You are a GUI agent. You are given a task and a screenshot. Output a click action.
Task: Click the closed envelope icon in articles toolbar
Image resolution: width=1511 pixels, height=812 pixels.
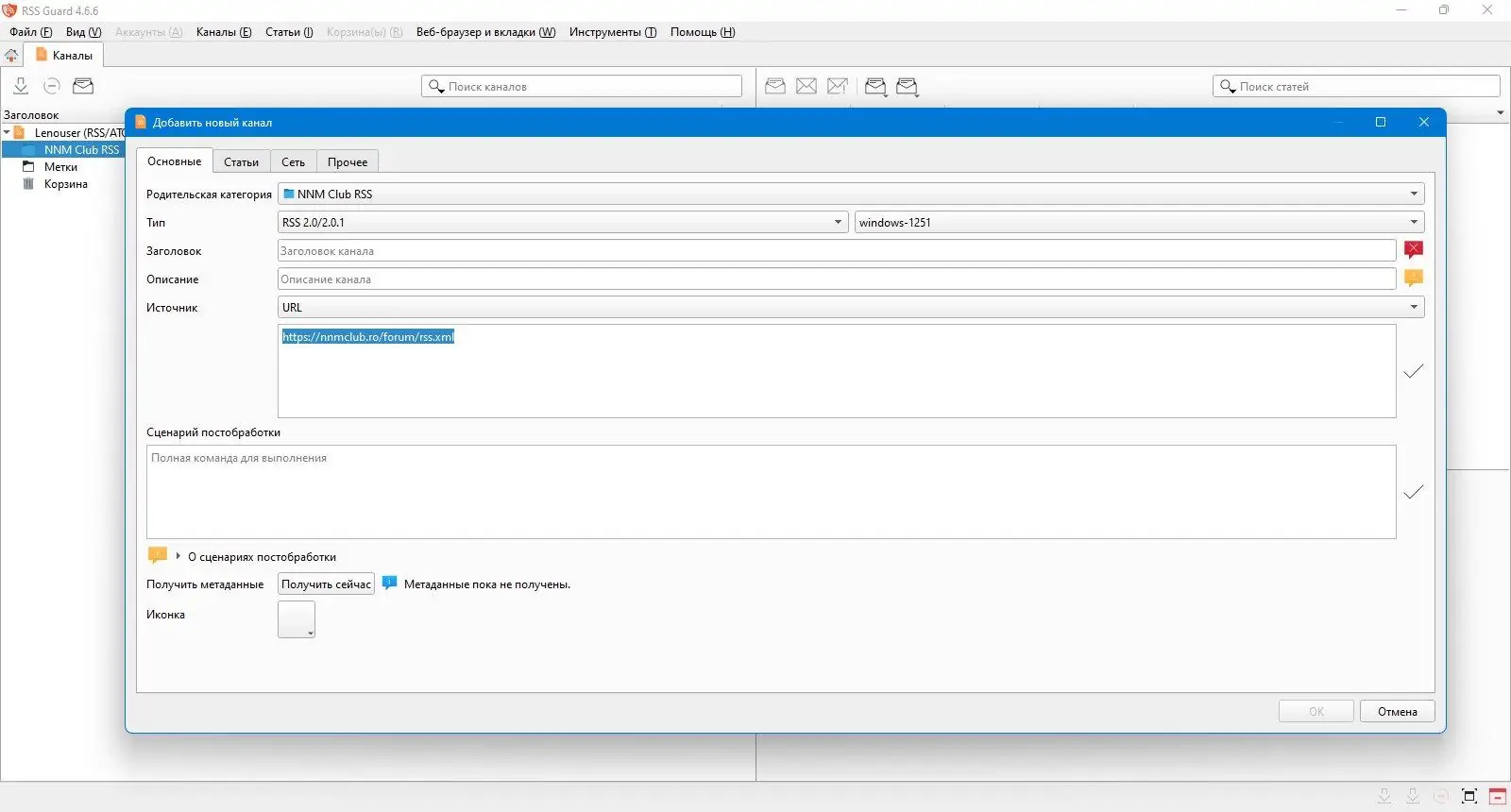(806, 86)
